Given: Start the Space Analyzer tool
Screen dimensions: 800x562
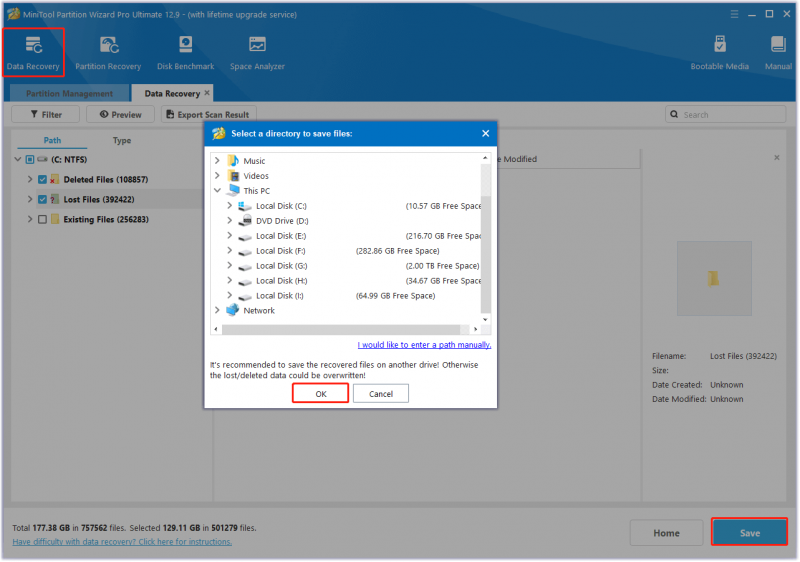Looking at the screenshot, I should pos(257,53).
